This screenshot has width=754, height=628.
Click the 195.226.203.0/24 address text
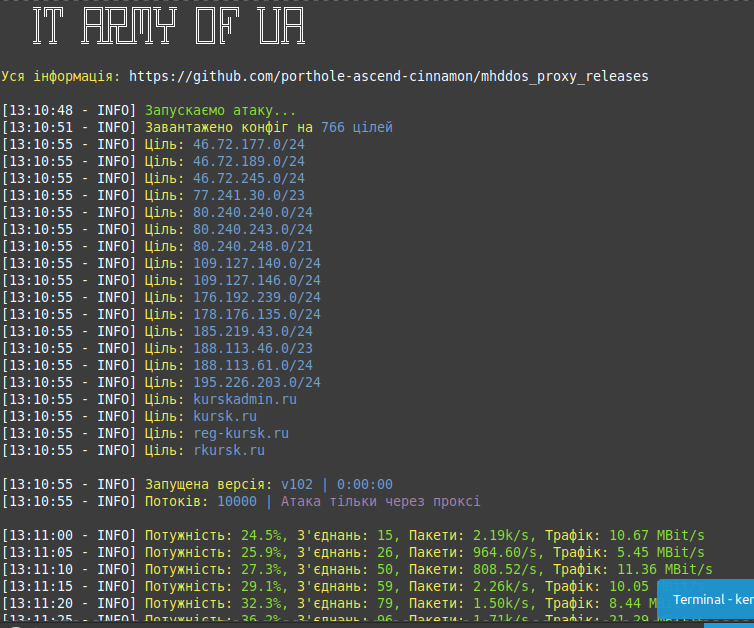[257, 382]
